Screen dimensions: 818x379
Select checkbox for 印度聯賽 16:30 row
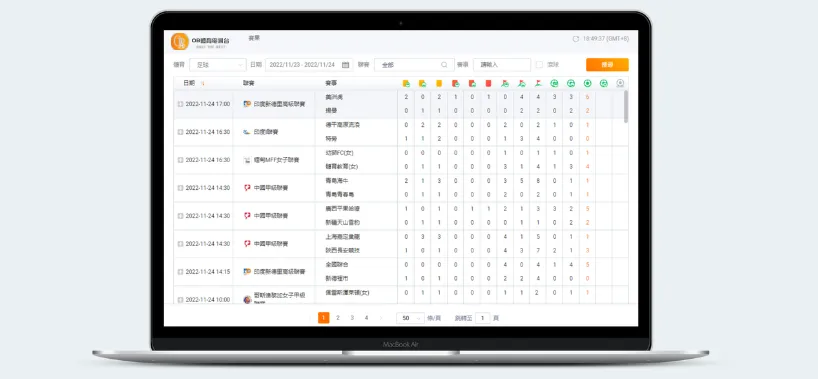pyautogui.click(x=181, y=132)
